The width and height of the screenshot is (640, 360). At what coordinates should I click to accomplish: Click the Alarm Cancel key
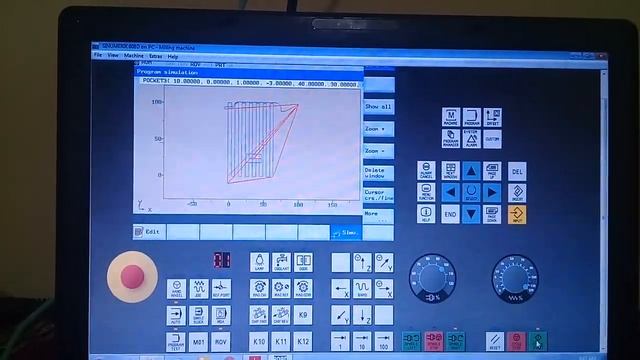coord(426,171)
